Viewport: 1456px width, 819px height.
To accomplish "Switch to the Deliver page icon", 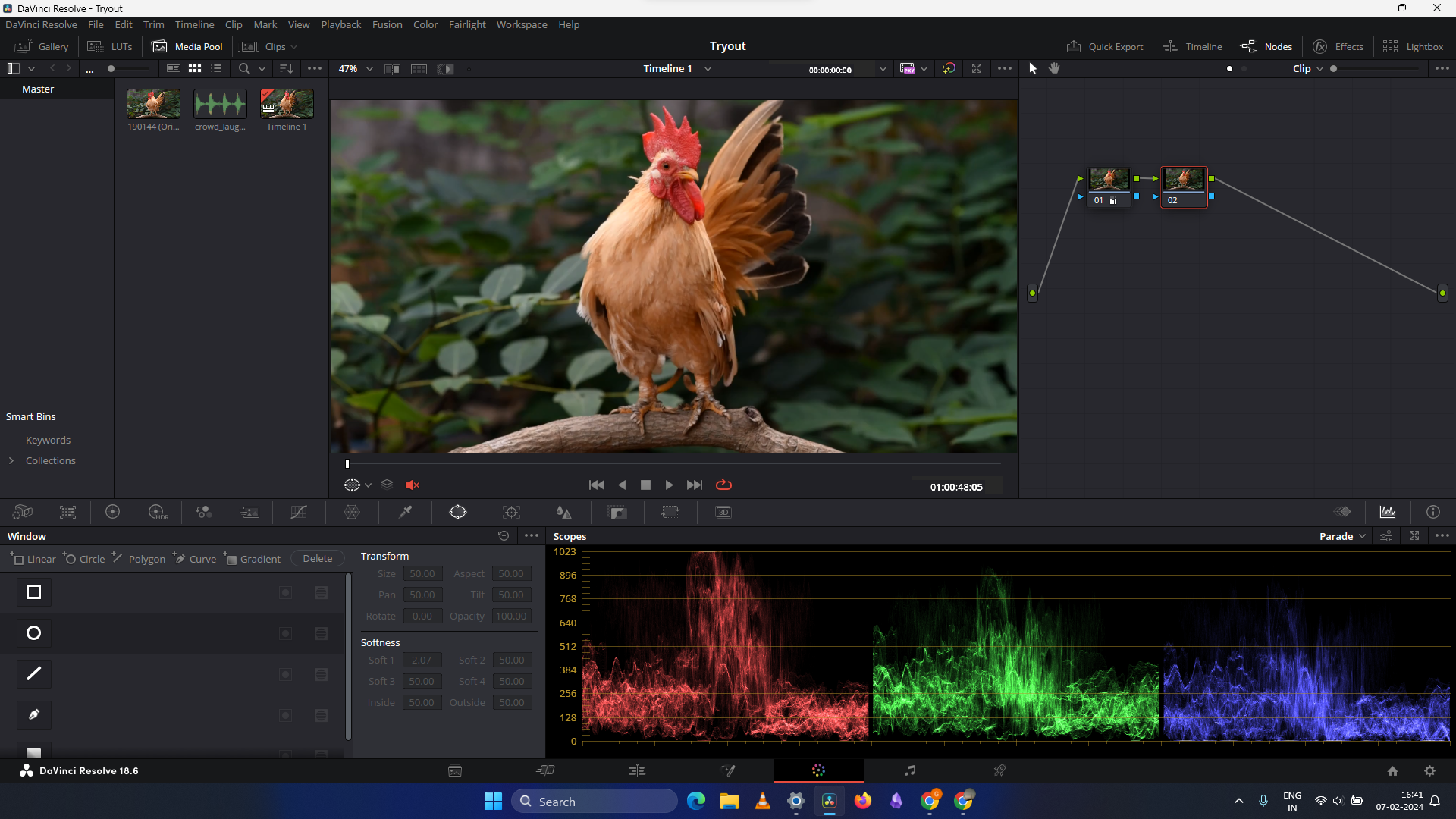I will click(1000, 770).
